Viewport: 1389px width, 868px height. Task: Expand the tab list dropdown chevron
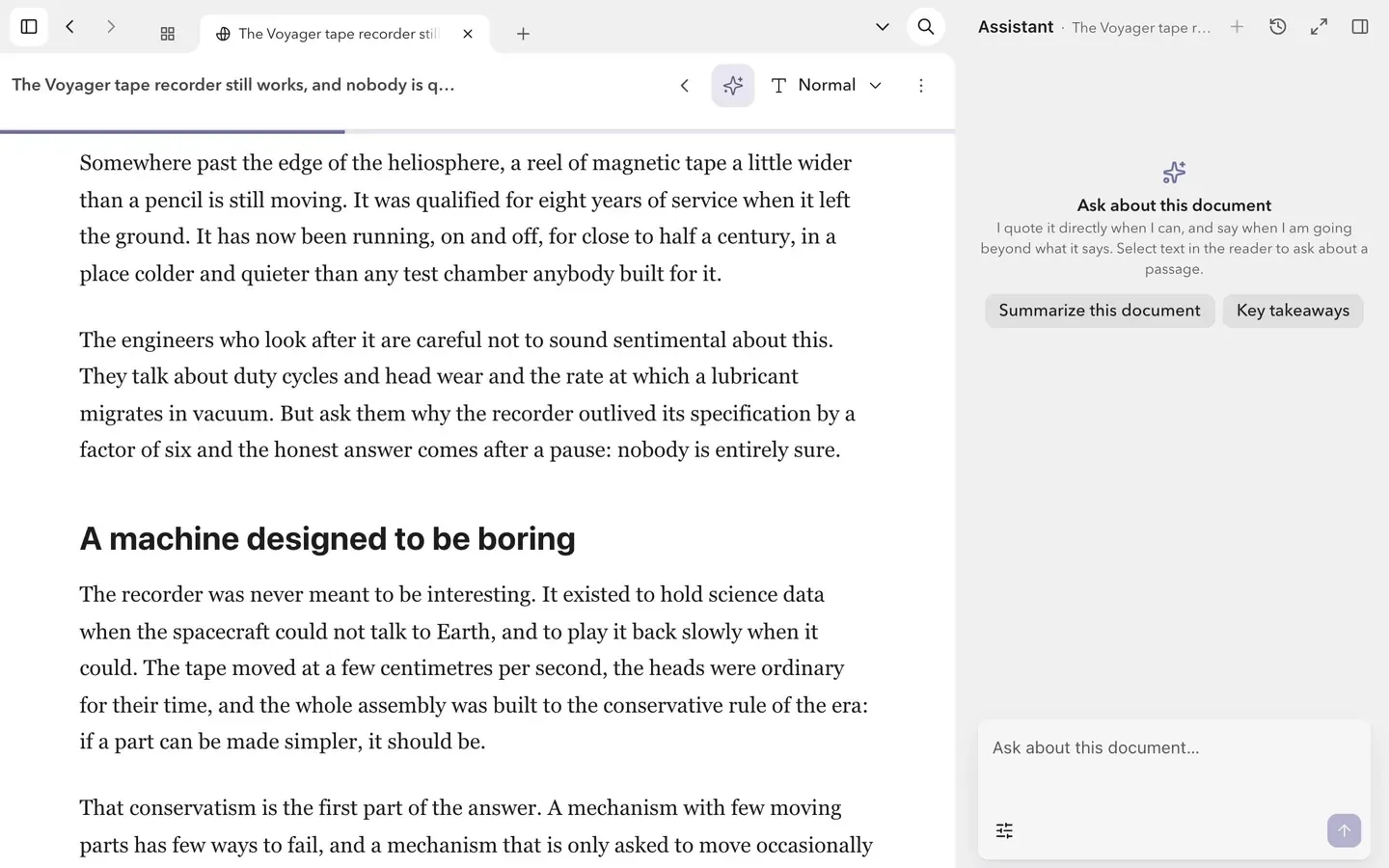click(x=882, y=27)
